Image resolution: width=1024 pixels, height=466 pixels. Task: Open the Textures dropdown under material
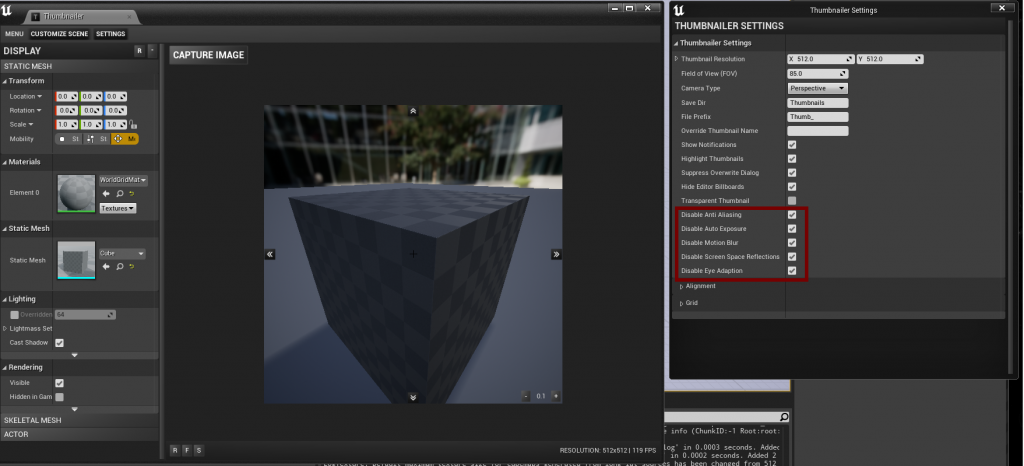click(x=118, y=208)
